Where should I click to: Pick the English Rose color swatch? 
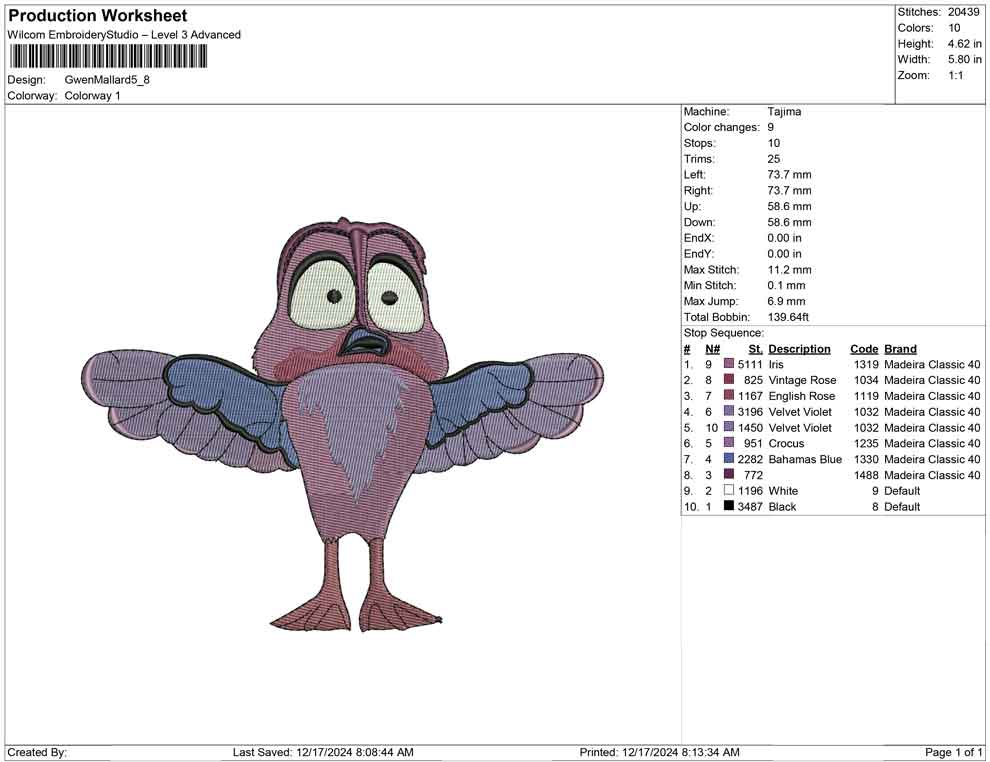point(729,395)
